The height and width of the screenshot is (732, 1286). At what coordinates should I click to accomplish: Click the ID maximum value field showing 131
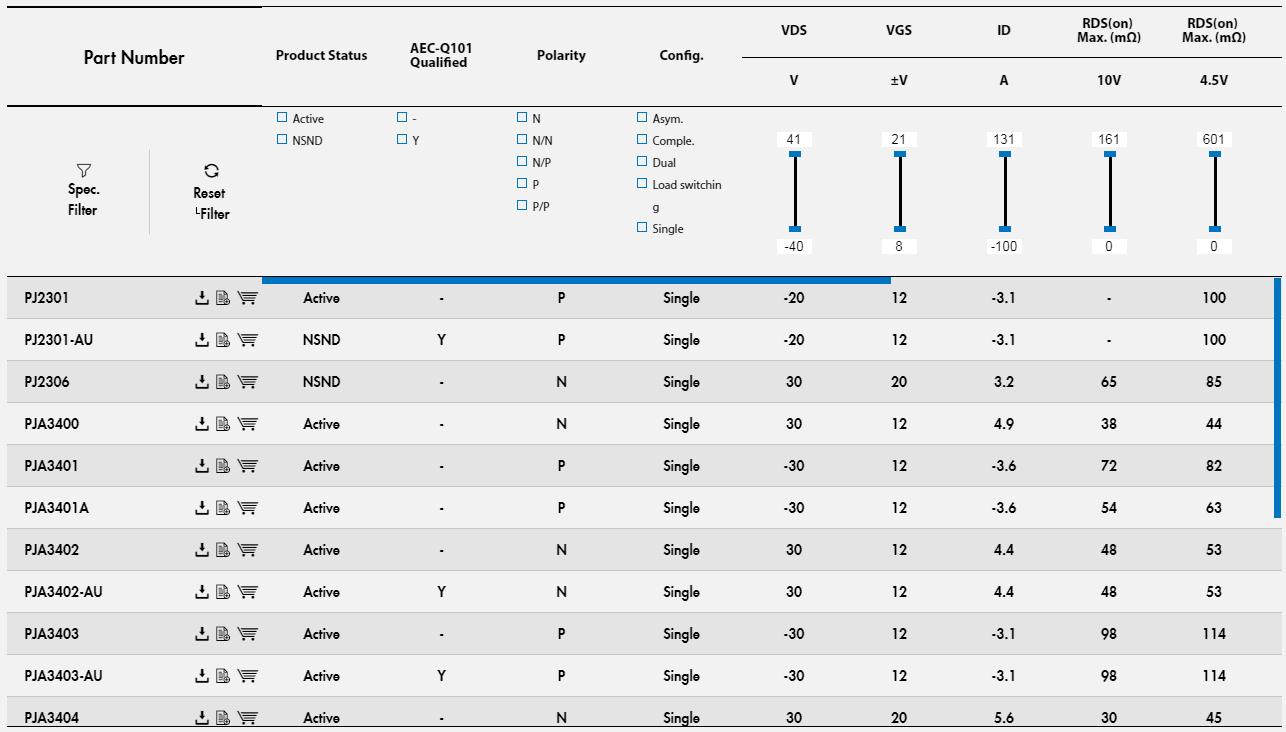(x=1004, y=139)
